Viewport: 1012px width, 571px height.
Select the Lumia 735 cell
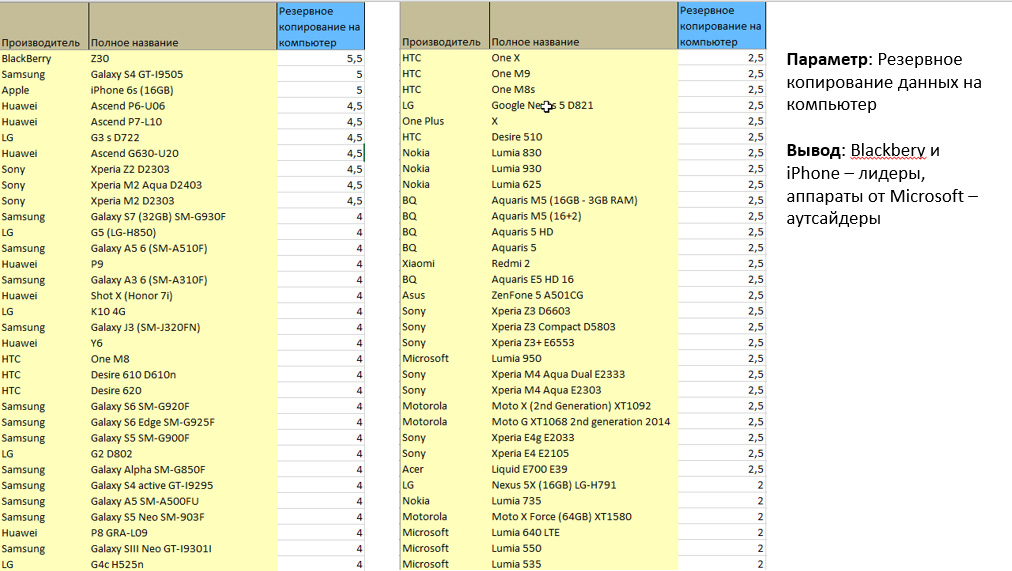coord(584,501)
